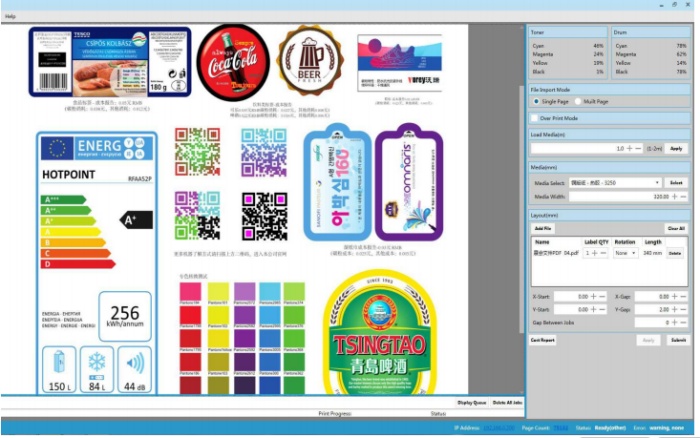Click the purple hang tag in preview
The width and height of the screenshot is (700, 438).
409,182
